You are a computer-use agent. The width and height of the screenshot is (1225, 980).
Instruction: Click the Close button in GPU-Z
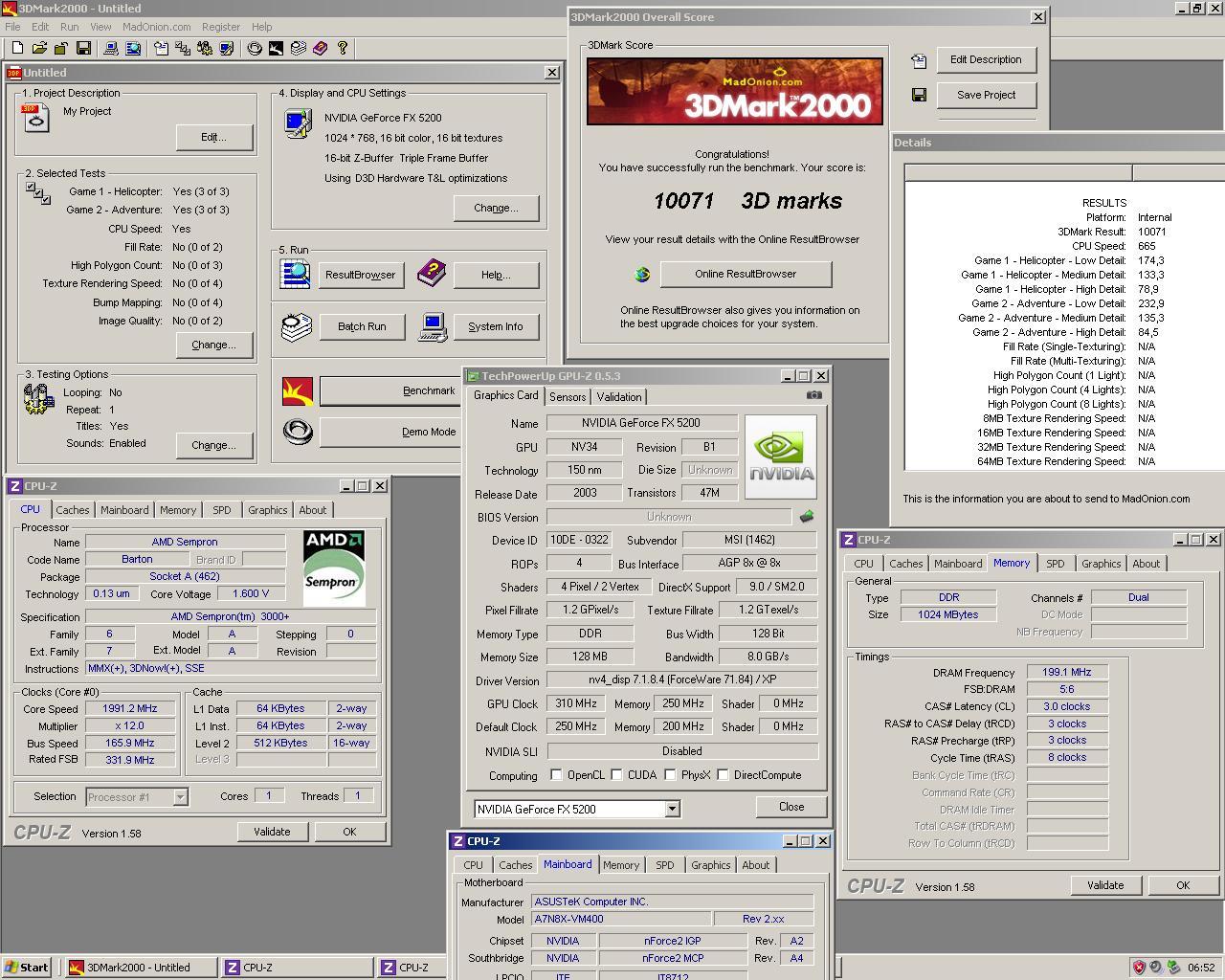791,807
